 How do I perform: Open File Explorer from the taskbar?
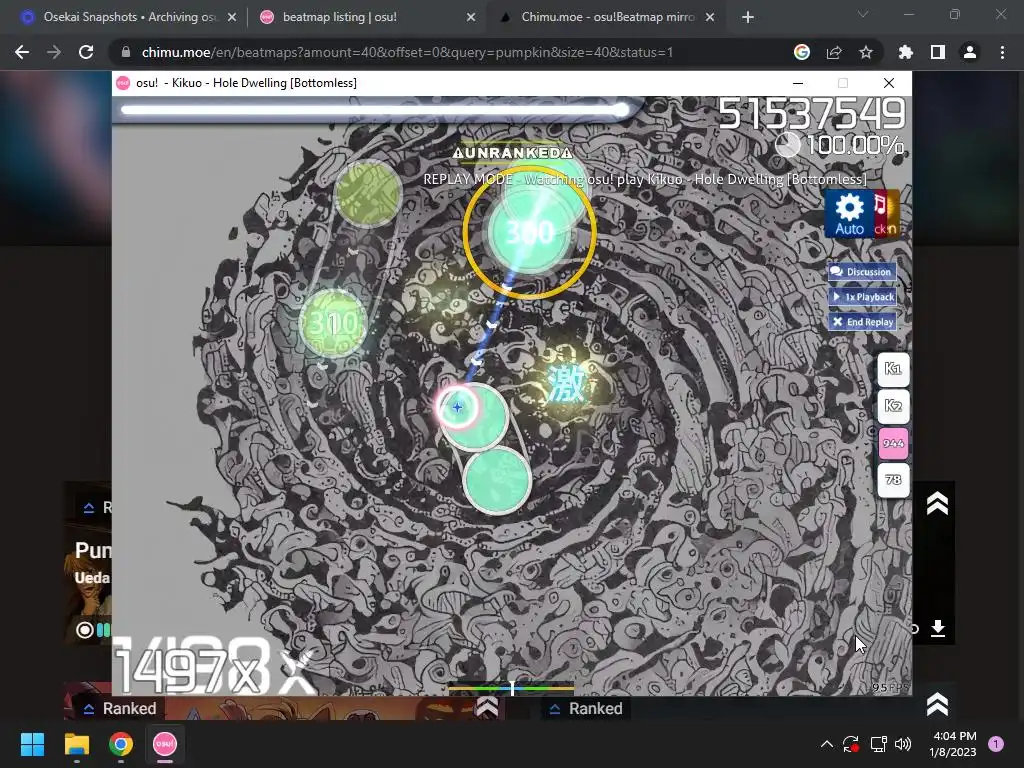[x=76, y=744]
